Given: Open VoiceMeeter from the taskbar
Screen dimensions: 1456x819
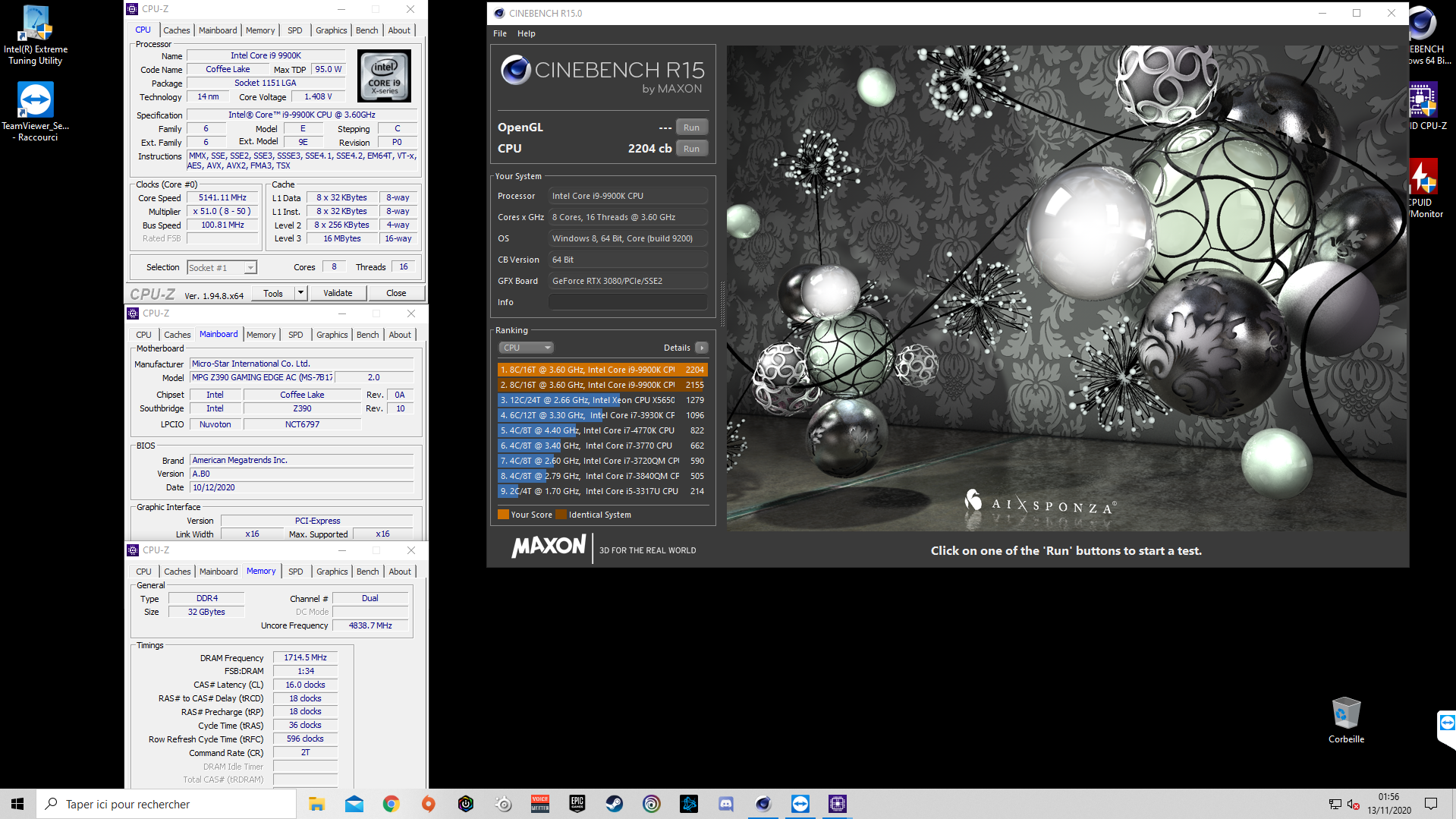Looking at the screenshot, I should (x=540, y=804).
